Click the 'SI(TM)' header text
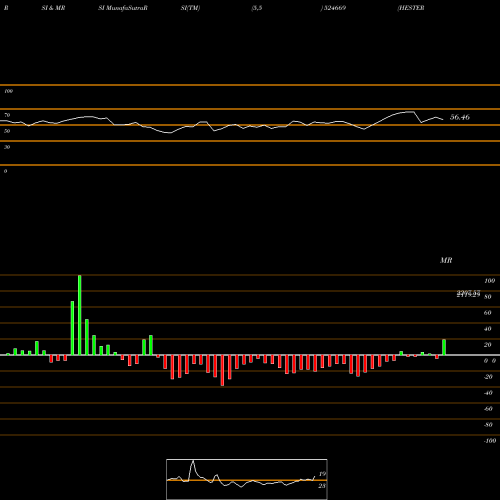 pos(190,8)
